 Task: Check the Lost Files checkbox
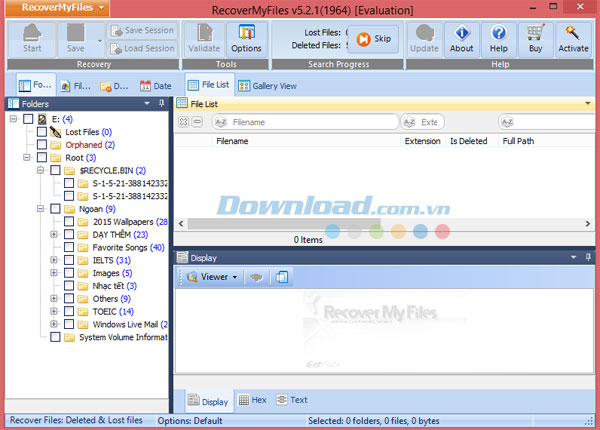point(42,132)
